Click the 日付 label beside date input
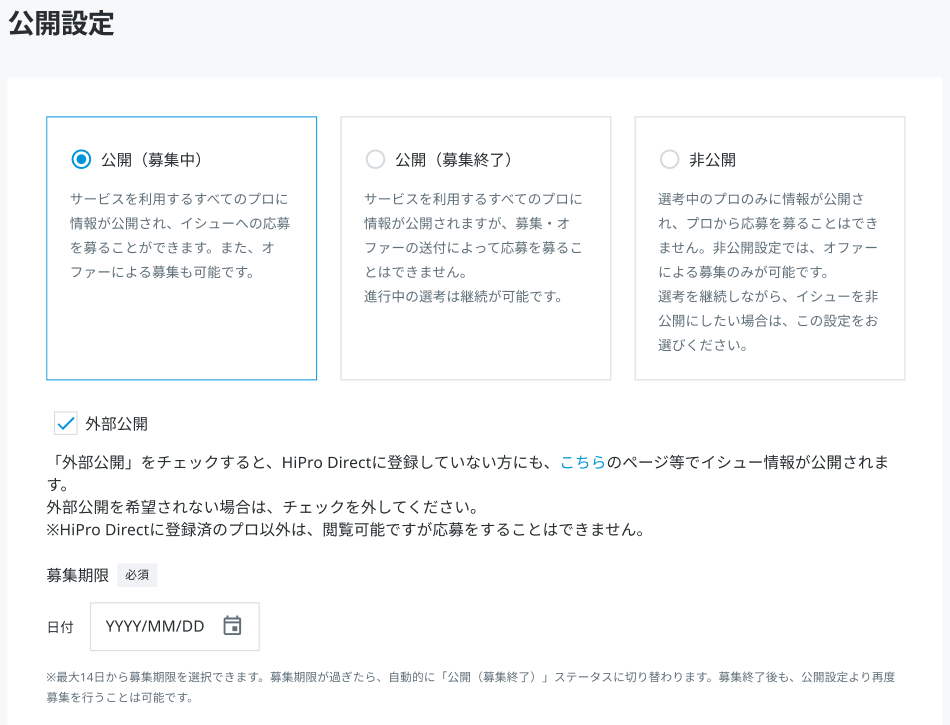 tap(60, 627)
